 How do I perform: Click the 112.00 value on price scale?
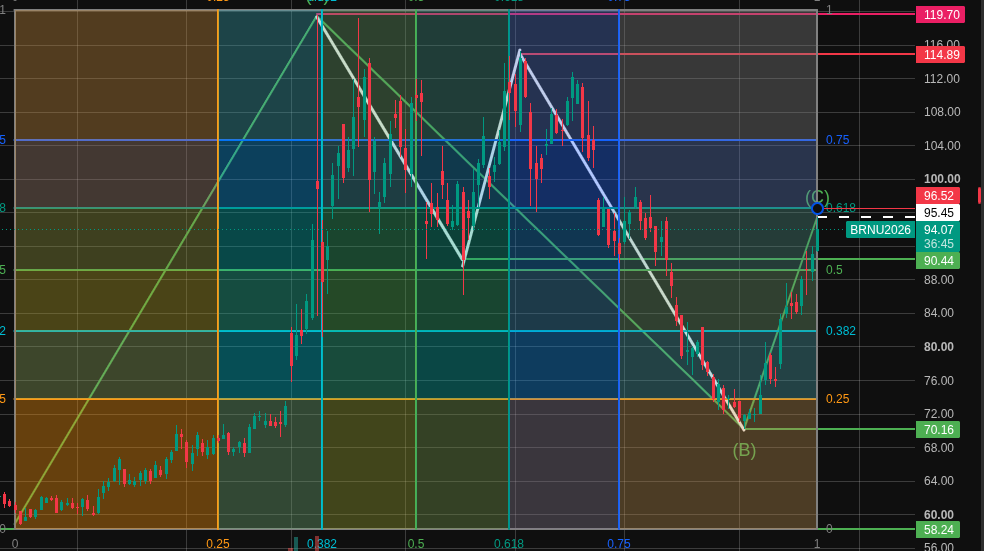coord(942,78)
